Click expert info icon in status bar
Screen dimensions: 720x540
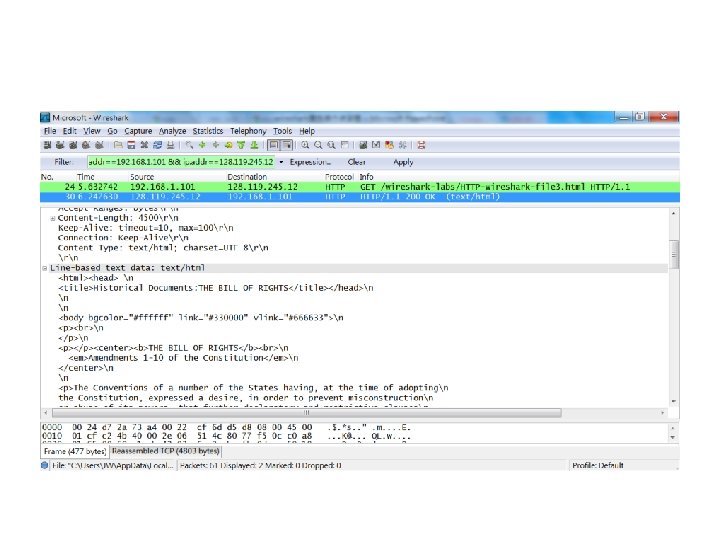pos(45,465)
